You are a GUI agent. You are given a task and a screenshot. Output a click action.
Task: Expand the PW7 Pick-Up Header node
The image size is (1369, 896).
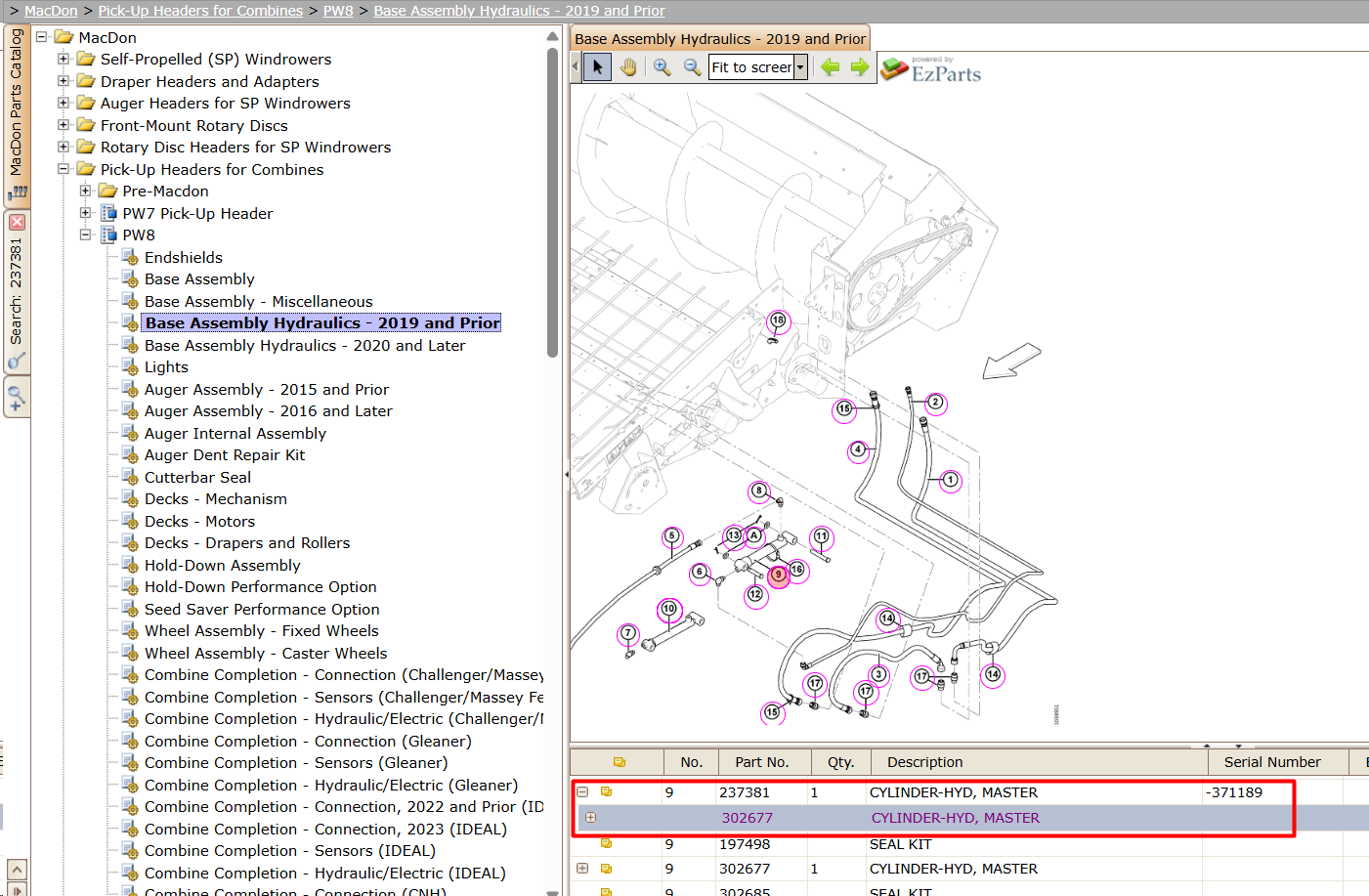(x=85, y=213)
